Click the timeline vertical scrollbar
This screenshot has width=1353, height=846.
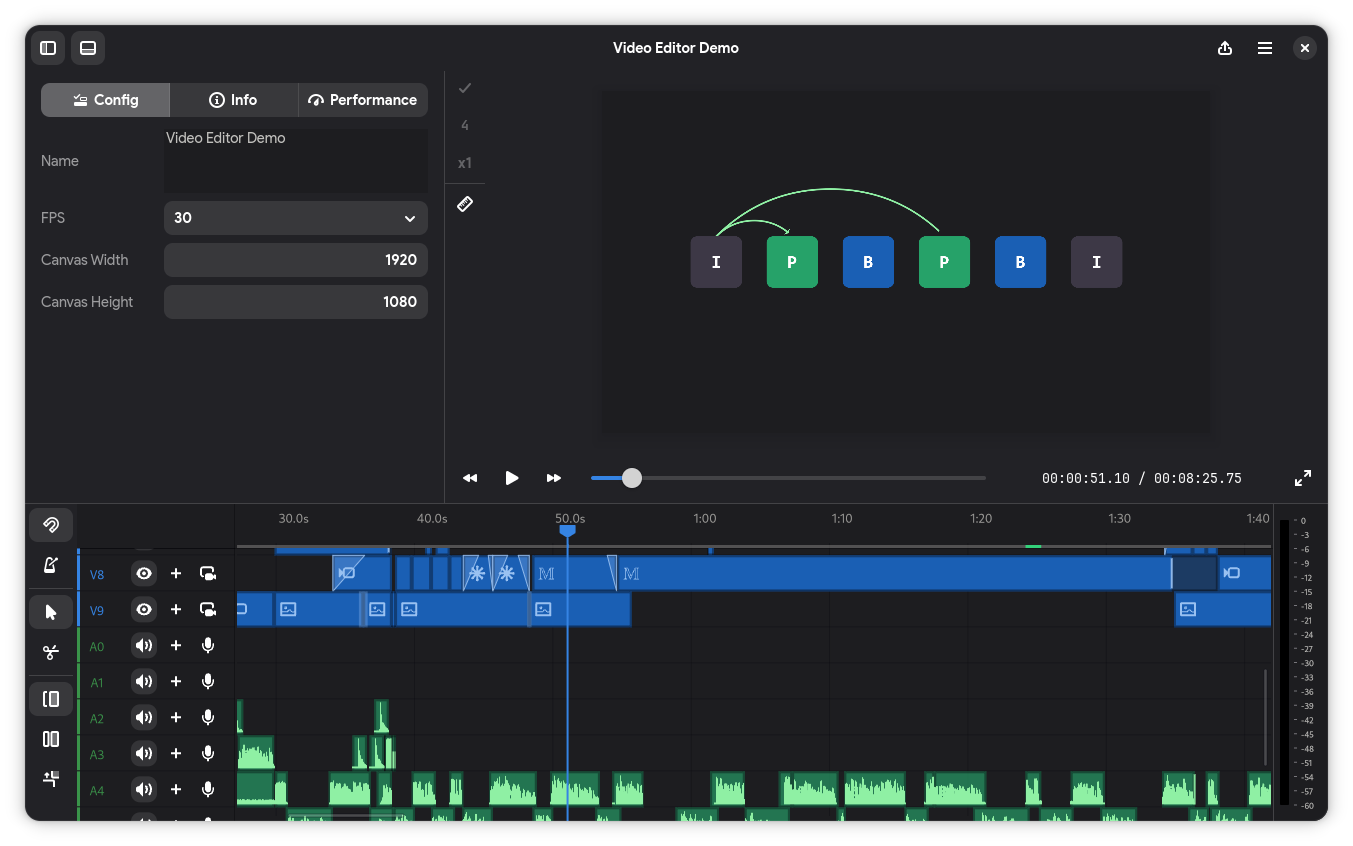1265,716
